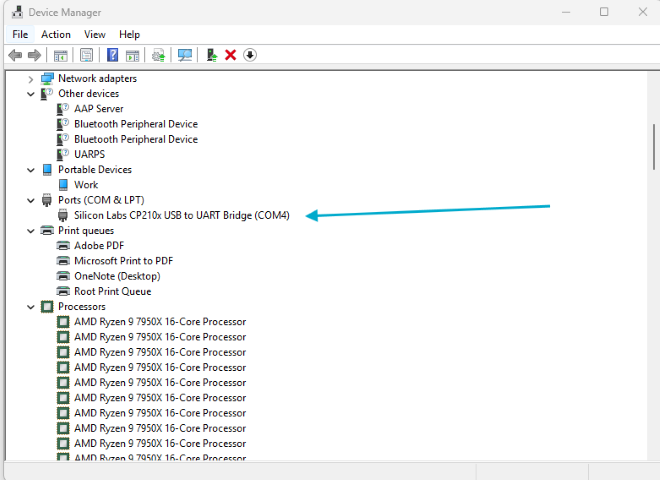Open the View menu
660x480 pixels.
click(95, 35)
